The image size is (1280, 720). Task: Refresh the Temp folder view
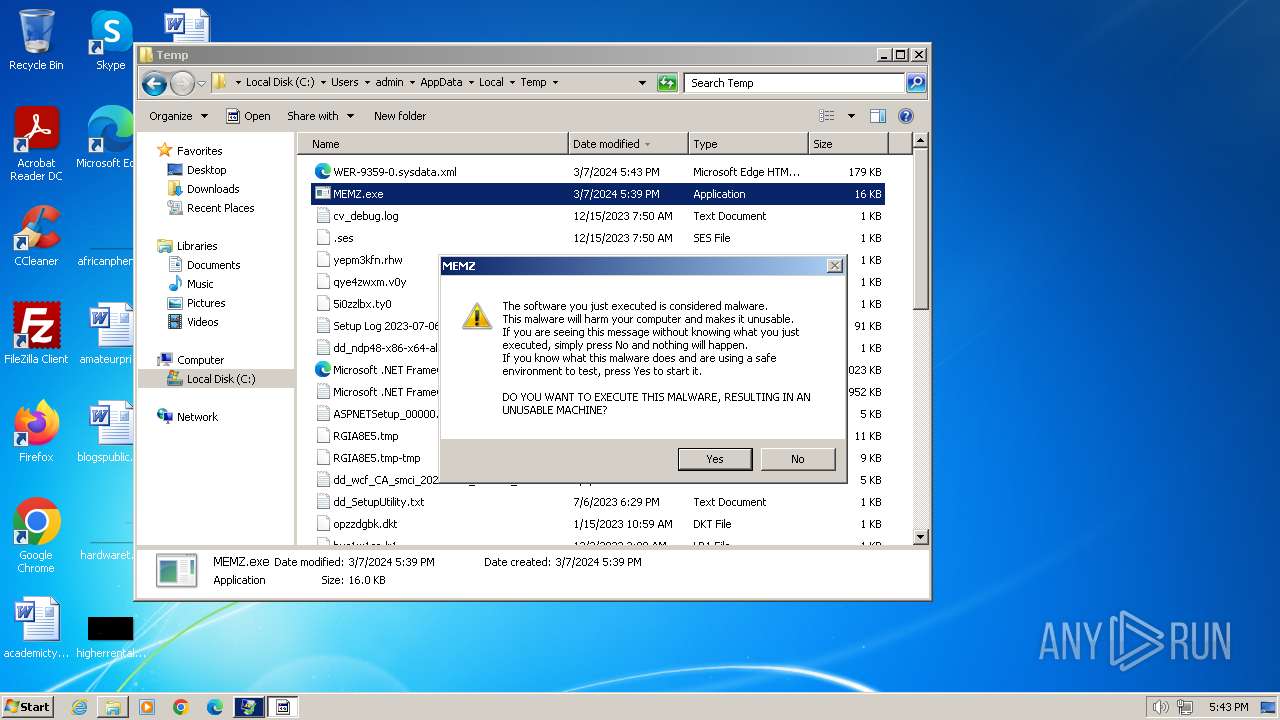coord(667,83)
